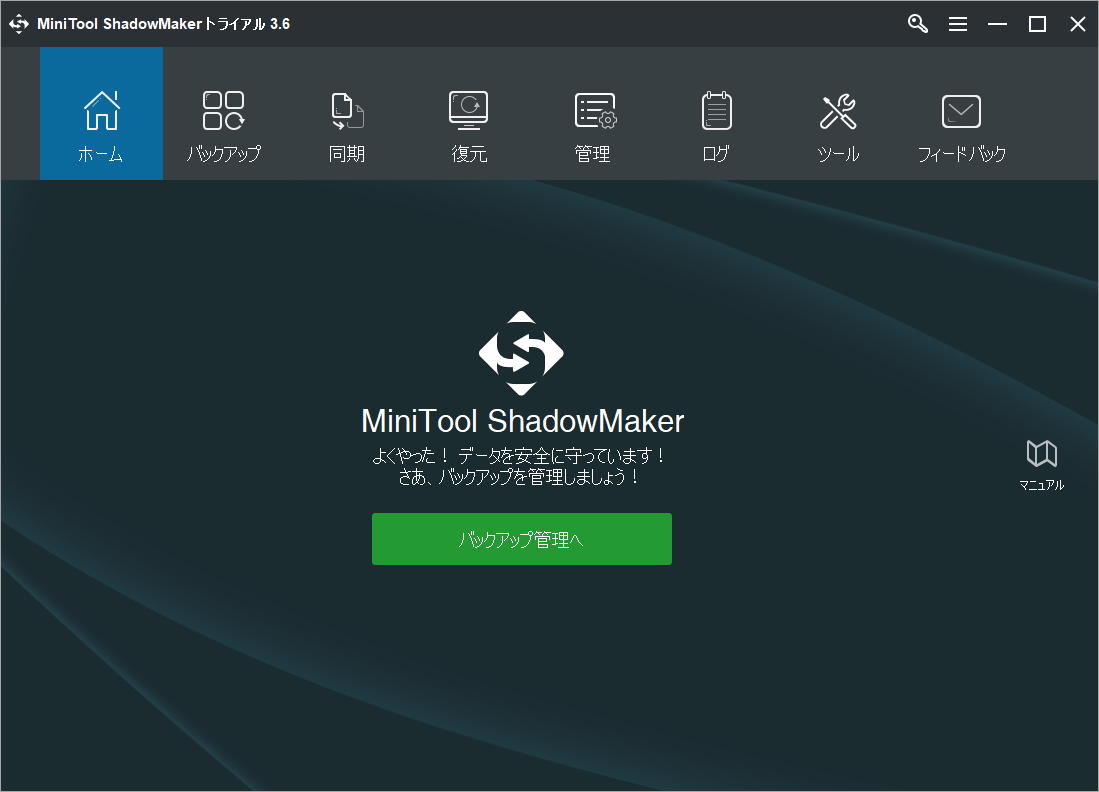Open the hamburger menu in title bar
The image size is (1099, 792).
(958, 24)
